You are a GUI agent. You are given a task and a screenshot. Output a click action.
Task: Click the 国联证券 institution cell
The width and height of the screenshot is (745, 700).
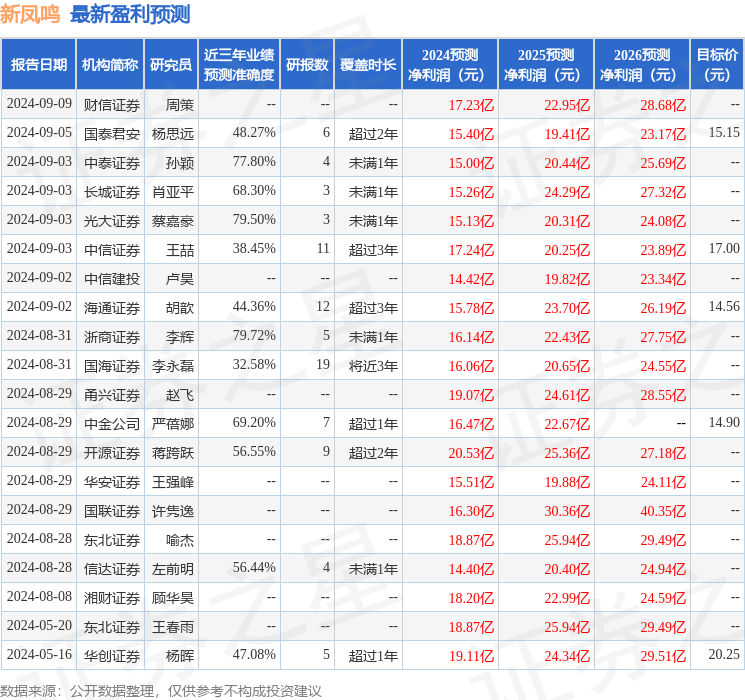pyautogui.click(x=112, y=510)
